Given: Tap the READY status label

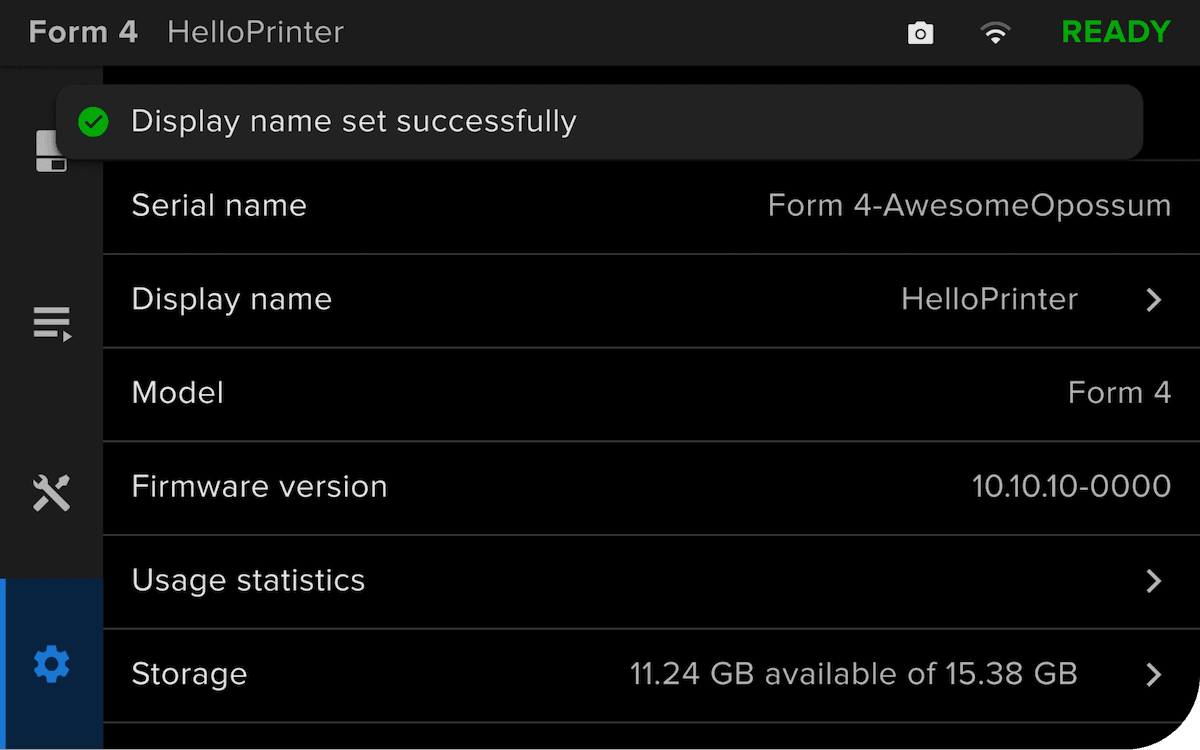Looking at the screenshot, I should [1116, 32].
